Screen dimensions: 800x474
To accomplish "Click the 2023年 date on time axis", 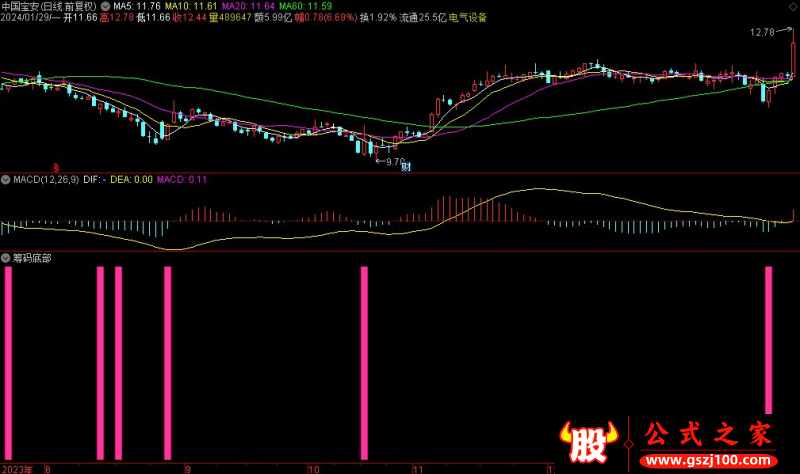I will click(x=18, y=467).
